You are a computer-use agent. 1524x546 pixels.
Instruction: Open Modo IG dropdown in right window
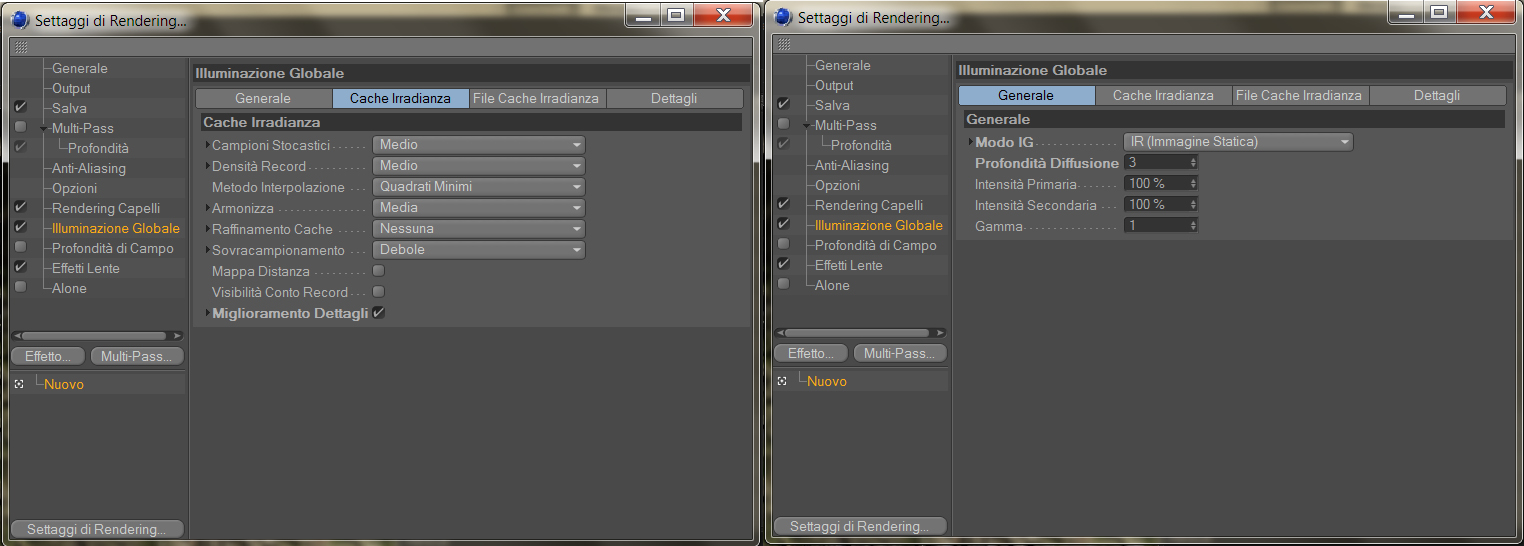pos(1238,142)
